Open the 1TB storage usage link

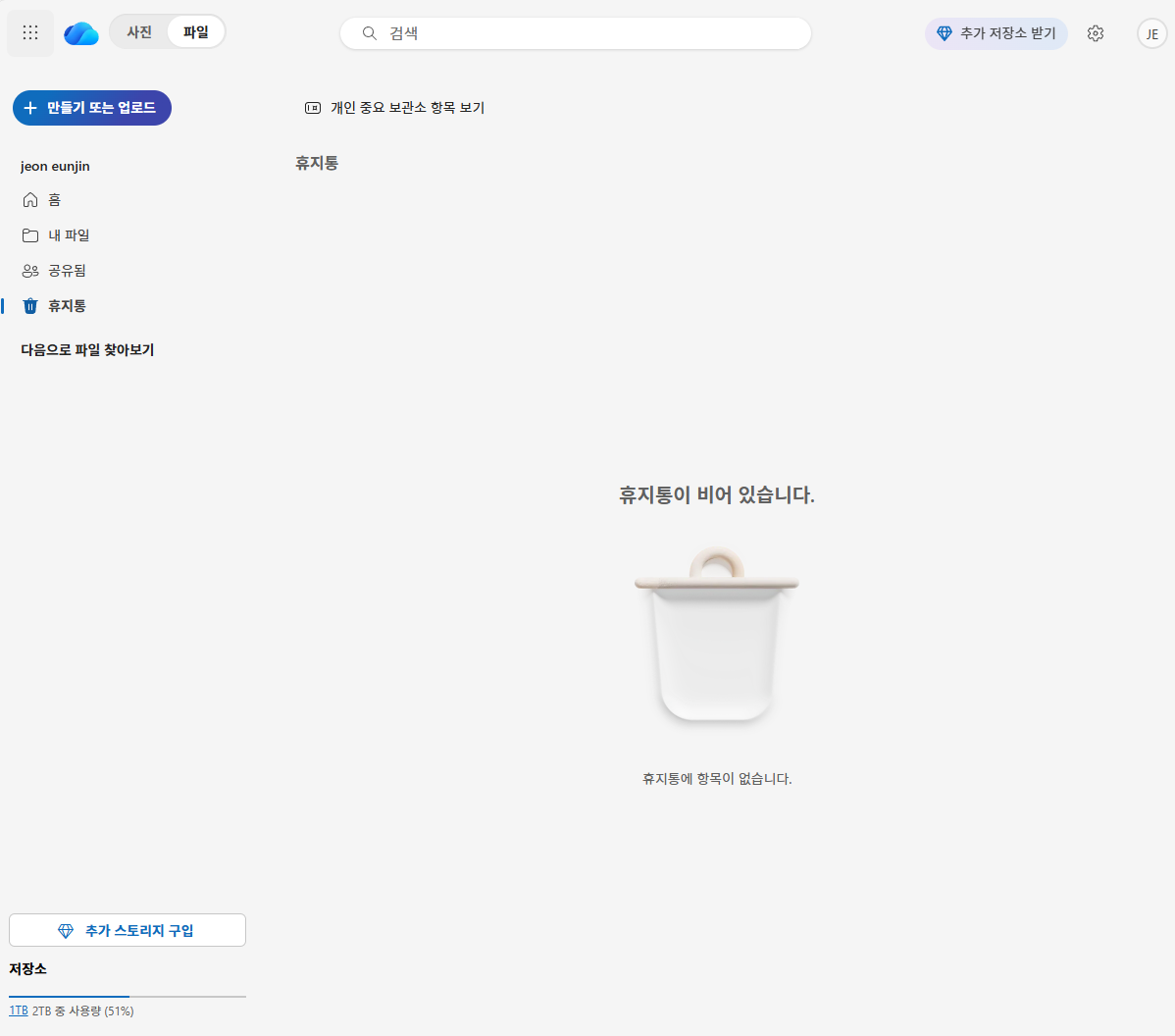tap(18, 1010)
